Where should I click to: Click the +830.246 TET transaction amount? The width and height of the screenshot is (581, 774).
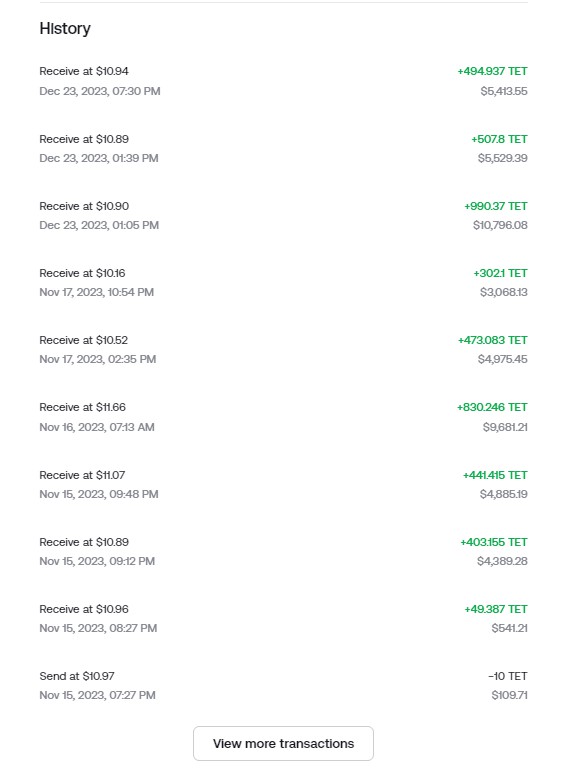coord(492,407)
